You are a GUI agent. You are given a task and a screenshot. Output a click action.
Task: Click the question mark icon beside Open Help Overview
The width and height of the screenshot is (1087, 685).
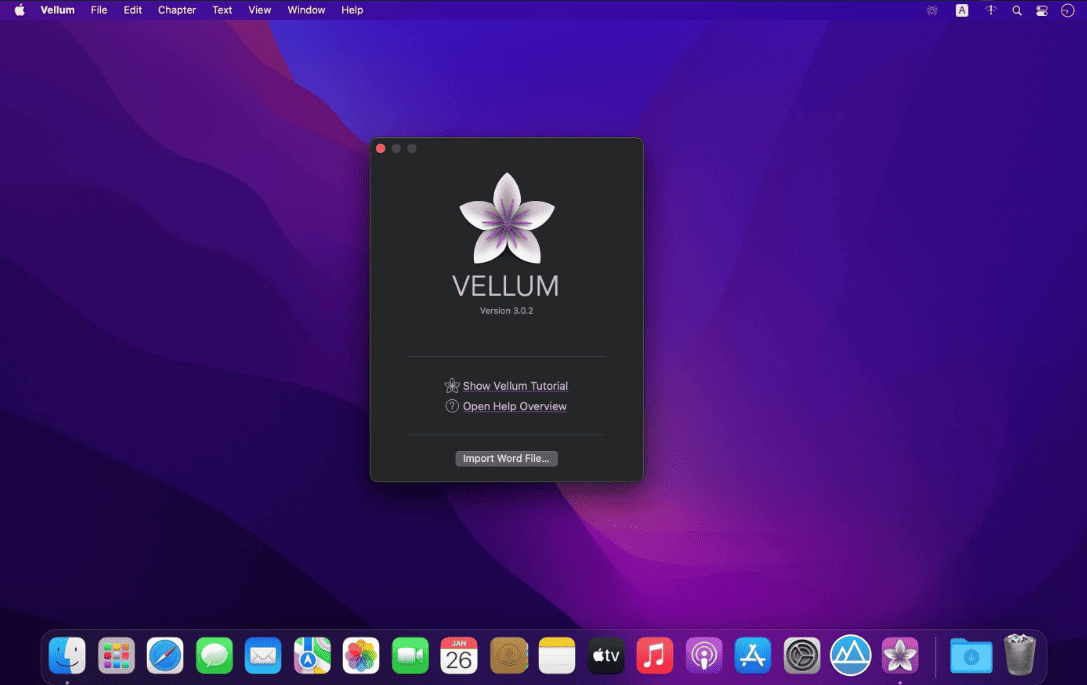tap(452, 406)
